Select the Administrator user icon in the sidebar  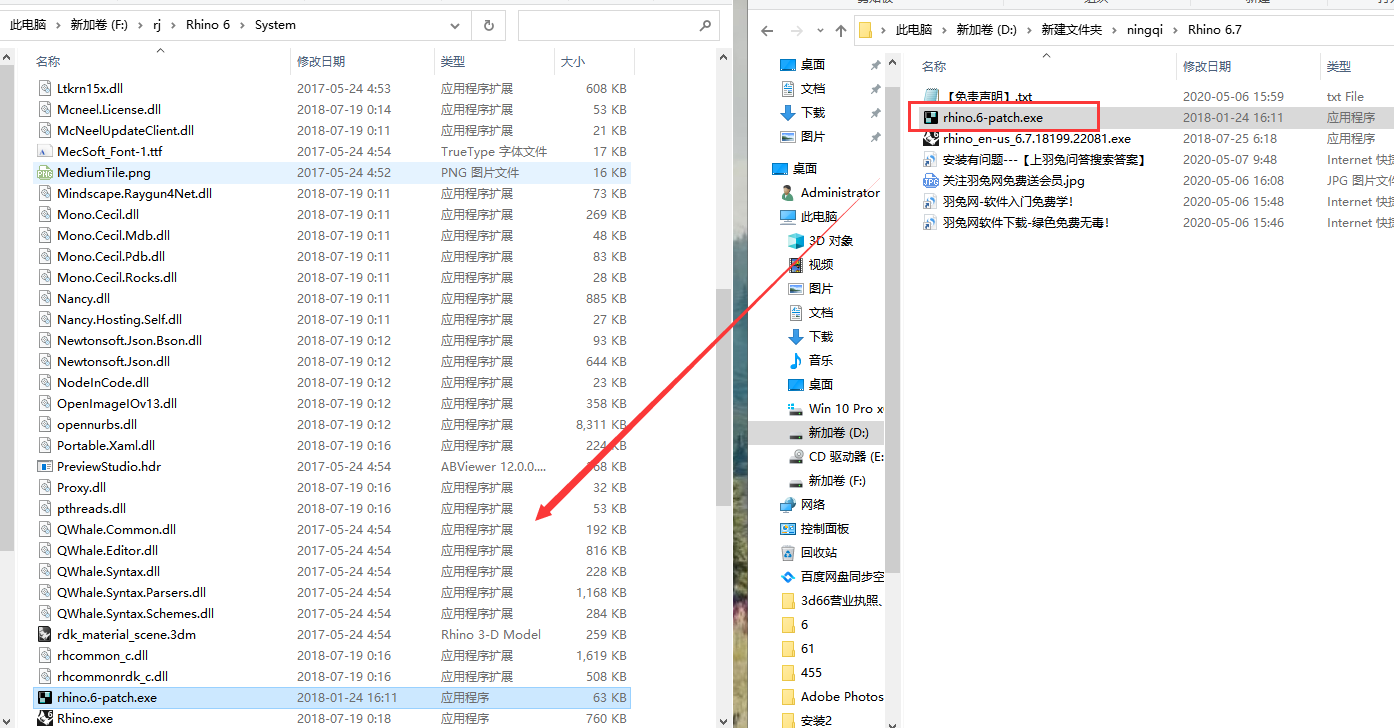click(x=788, y=193)
